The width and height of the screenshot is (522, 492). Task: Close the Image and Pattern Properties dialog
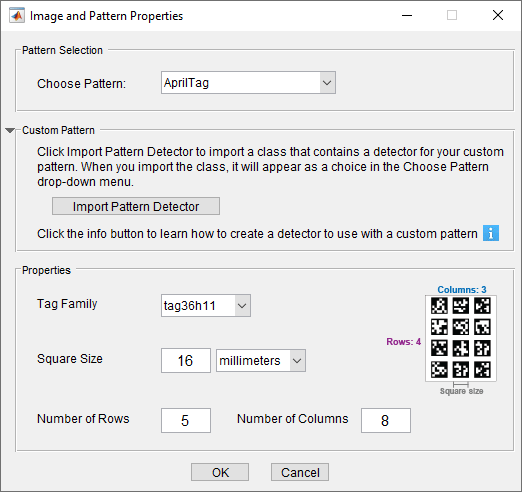click(498, 15)
